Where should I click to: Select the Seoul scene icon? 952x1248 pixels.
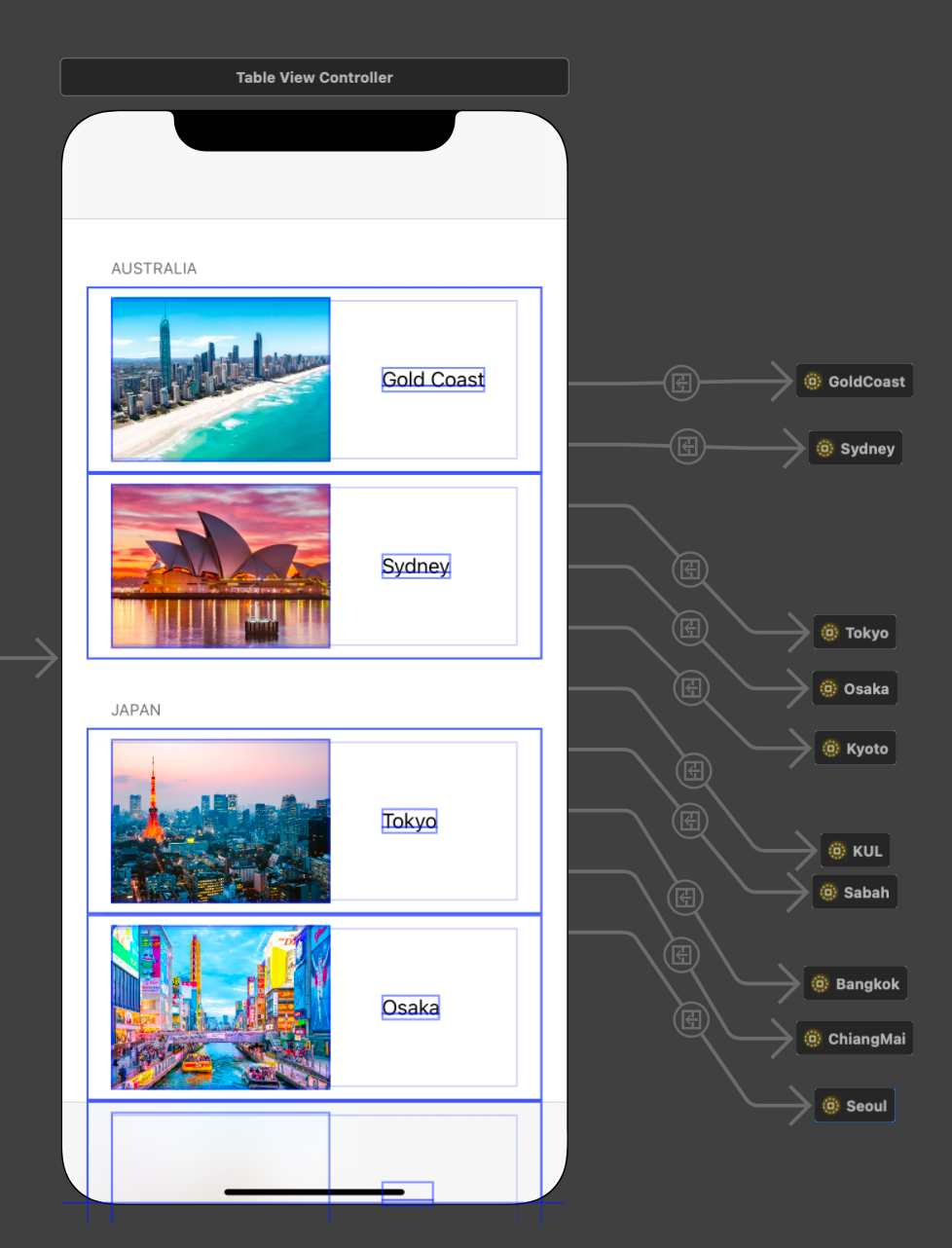(854, 1105)
